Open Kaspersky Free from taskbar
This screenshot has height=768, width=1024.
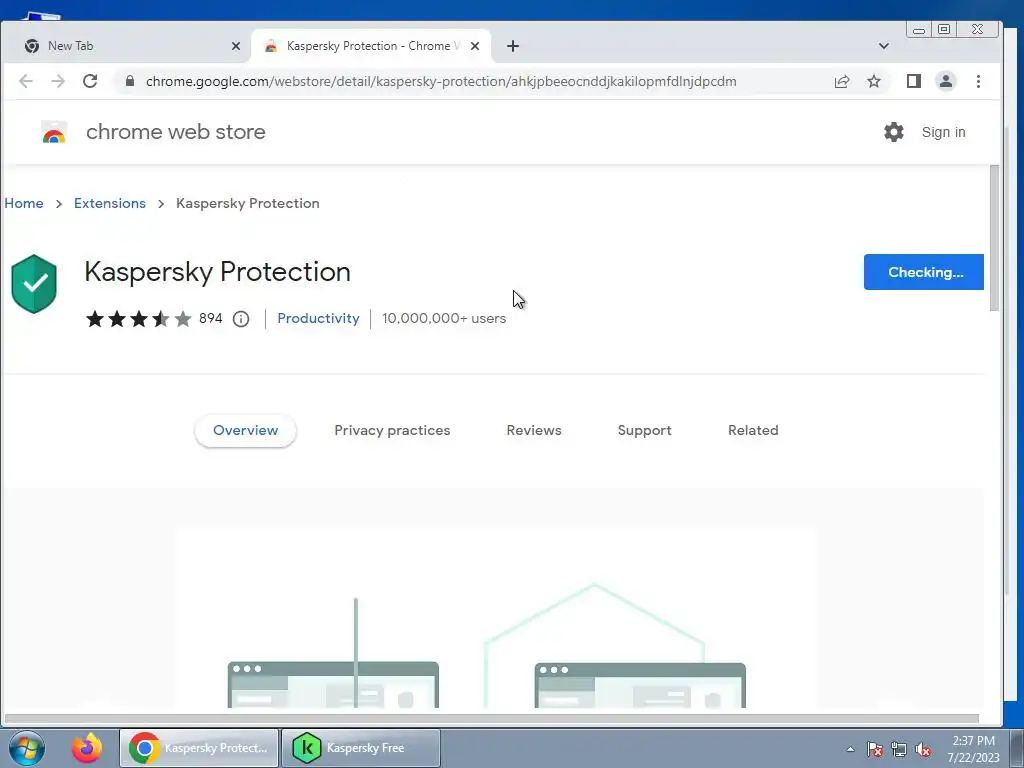click(361, 748)
